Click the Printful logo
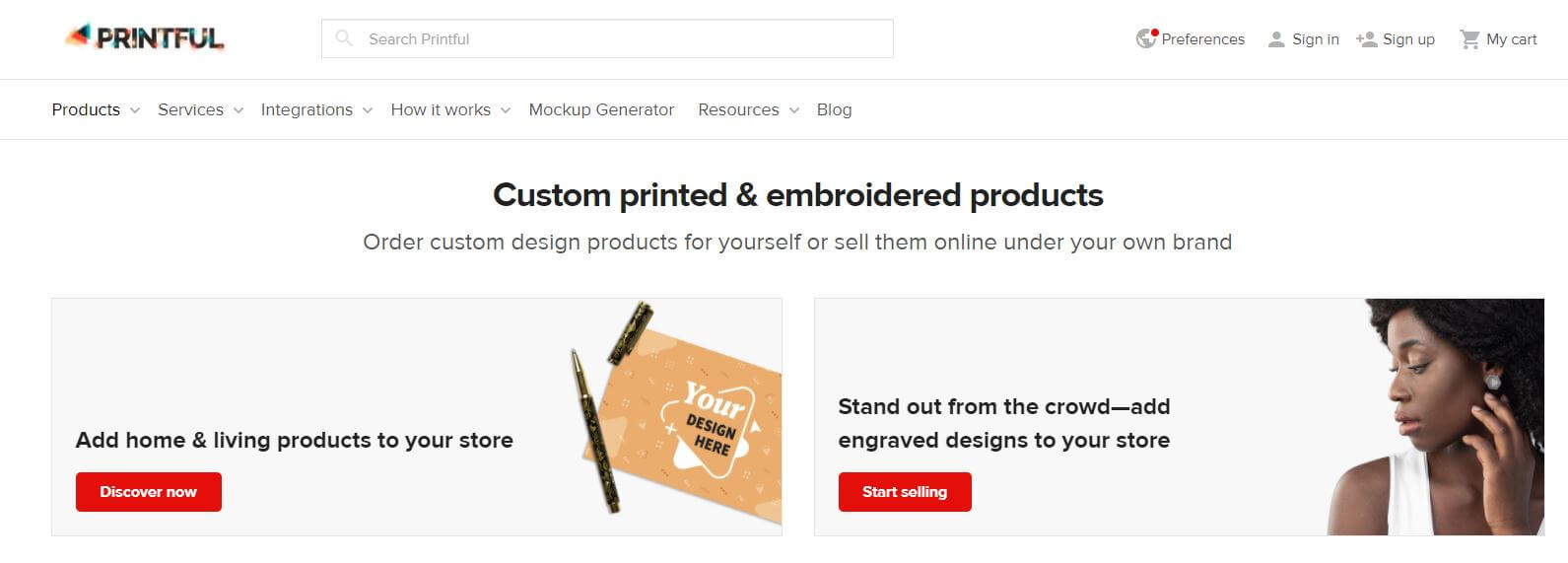Viewport: 1568px width, 563px height. (145, 38)
